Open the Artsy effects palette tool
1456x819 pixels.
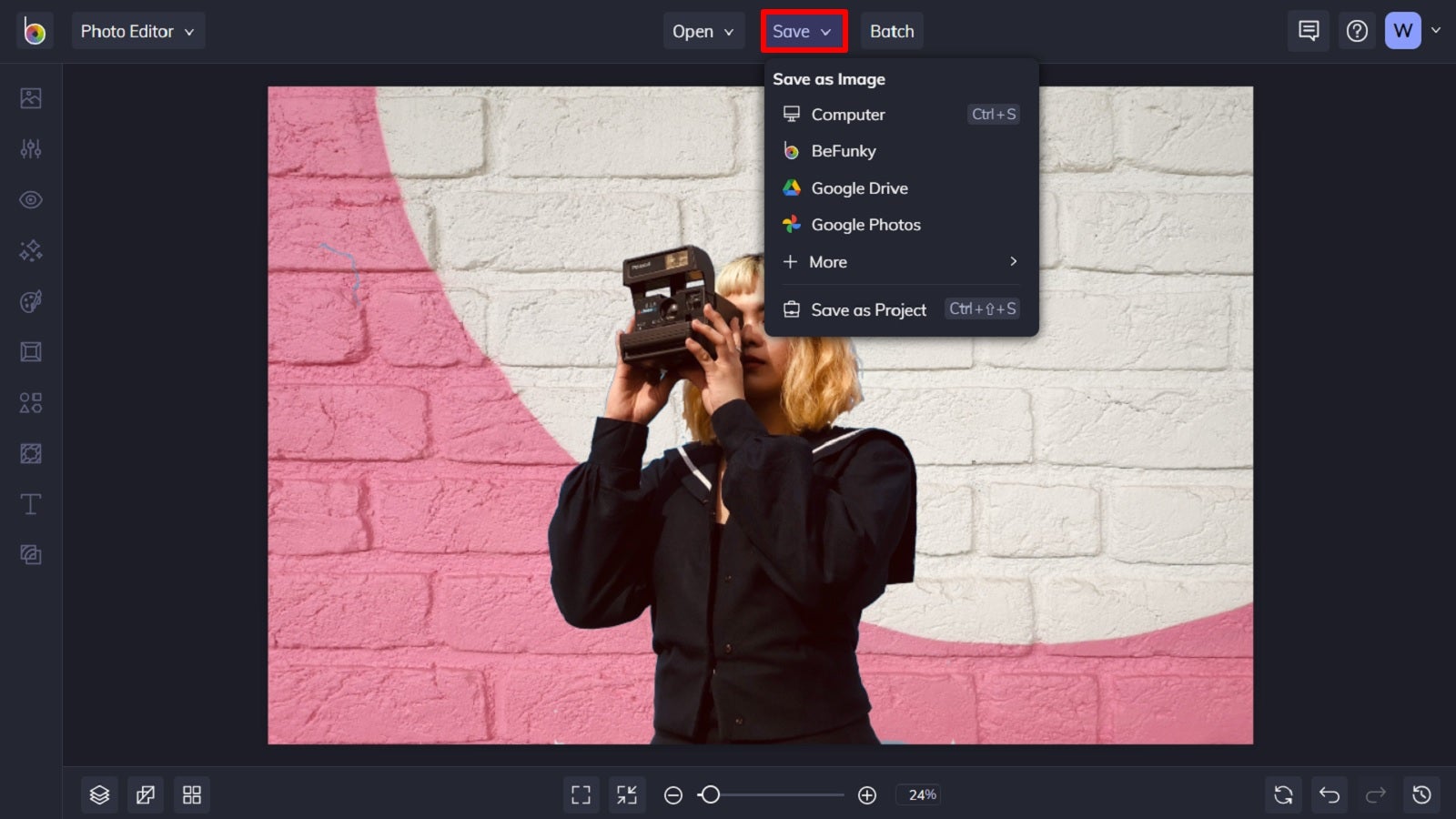point(30,301)
